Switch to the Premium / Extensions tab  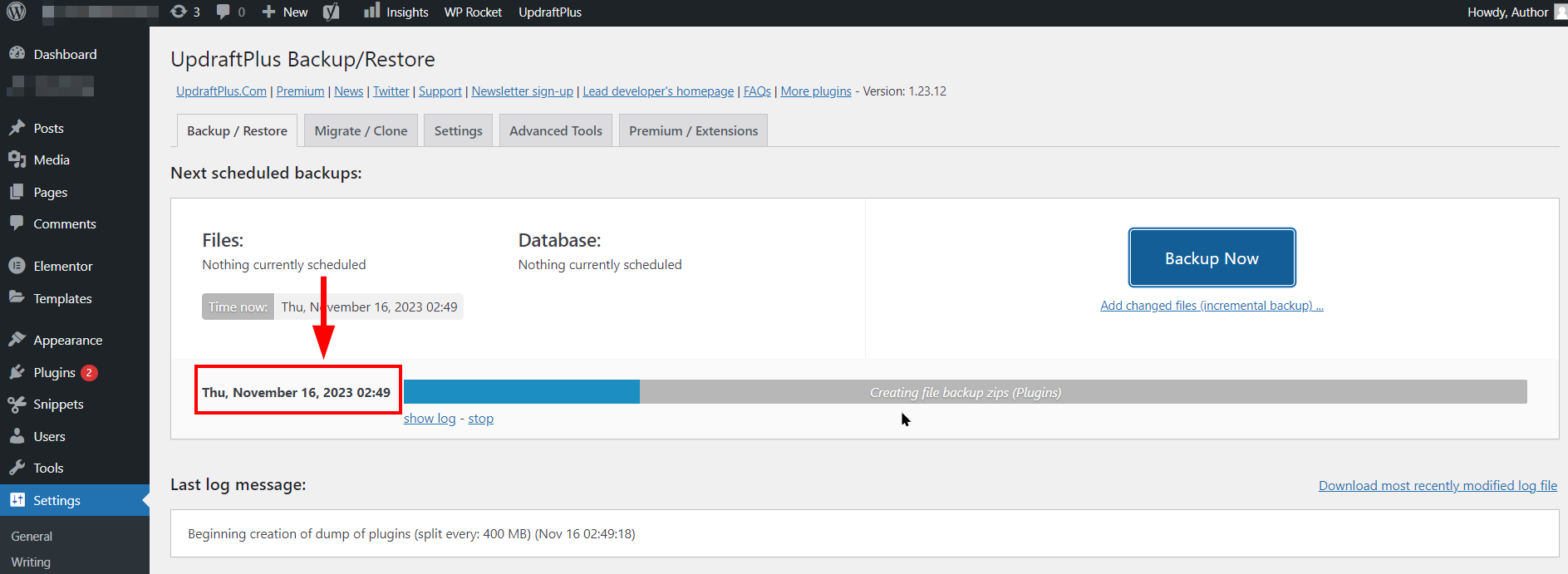[x=693, y=130]
